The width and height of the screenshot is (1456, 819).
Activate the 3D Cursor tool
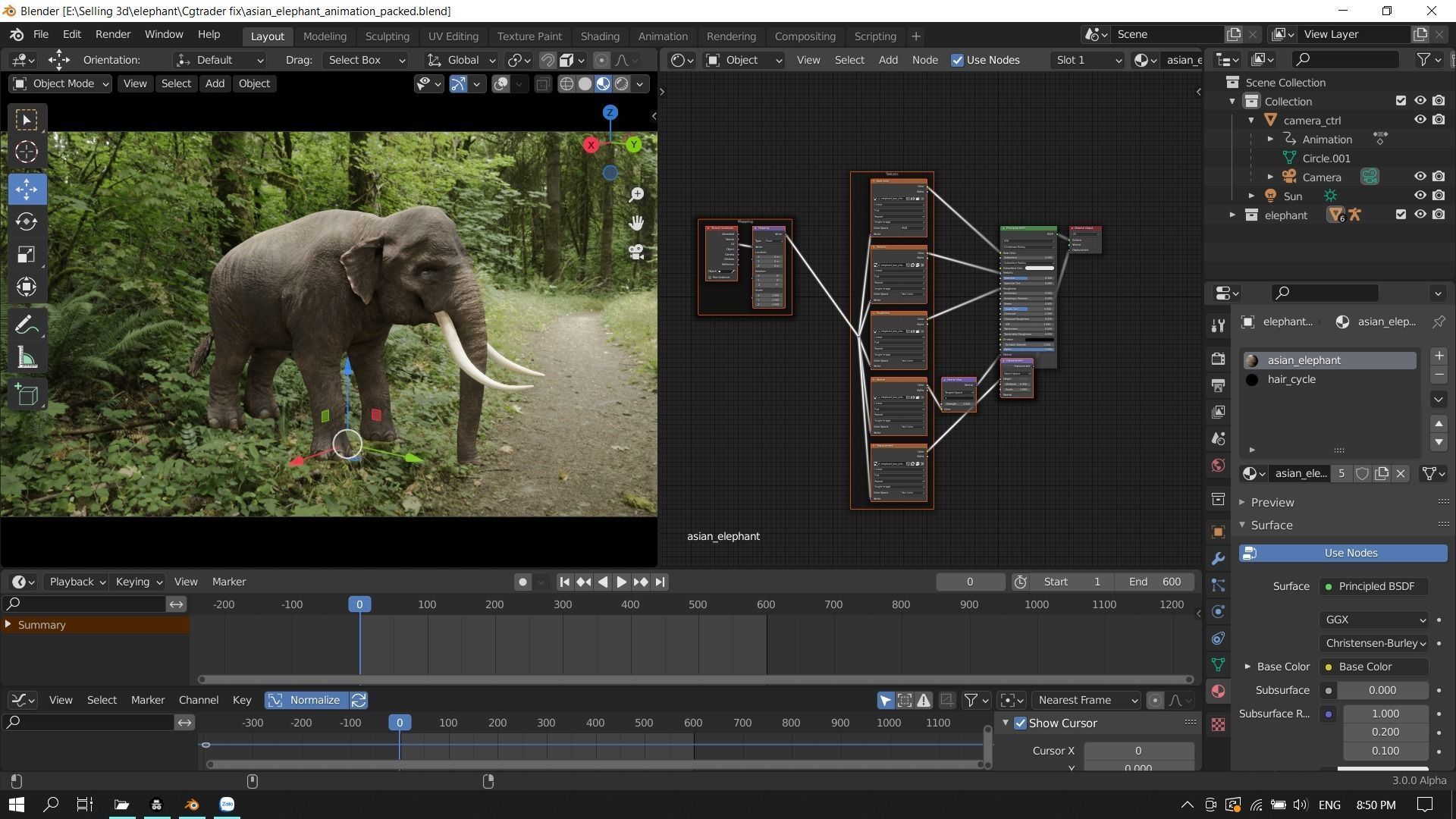tap(27, 152)
